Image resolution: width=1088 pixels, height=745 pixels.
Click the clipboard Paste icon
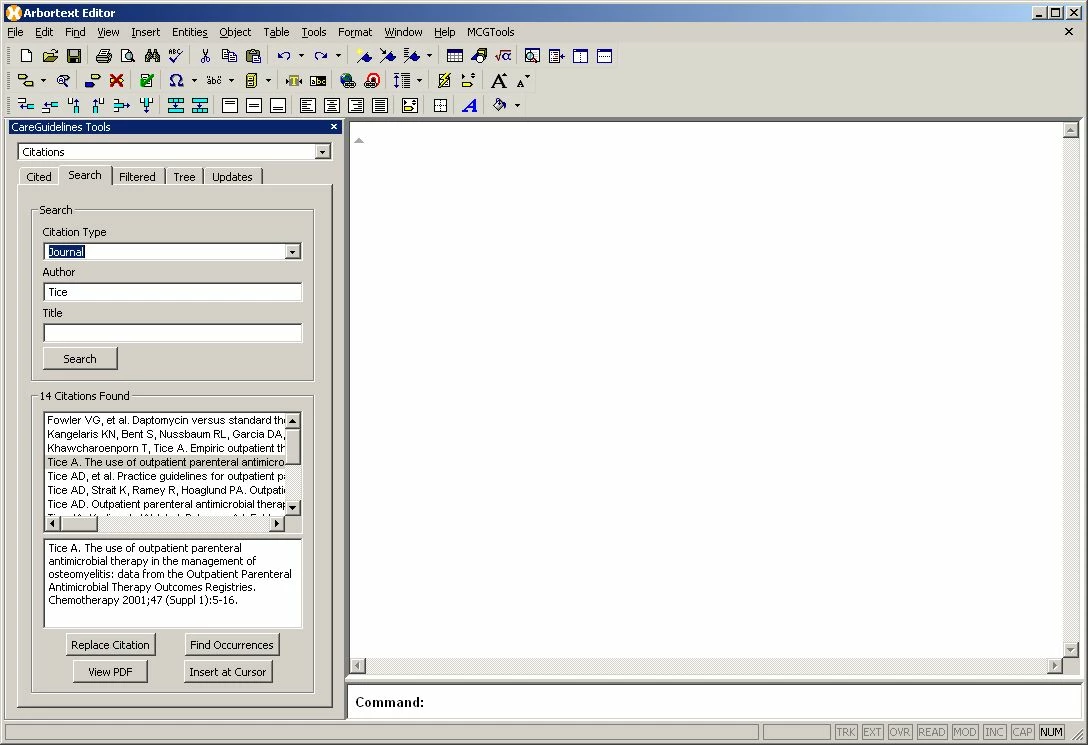click(253, 56)
